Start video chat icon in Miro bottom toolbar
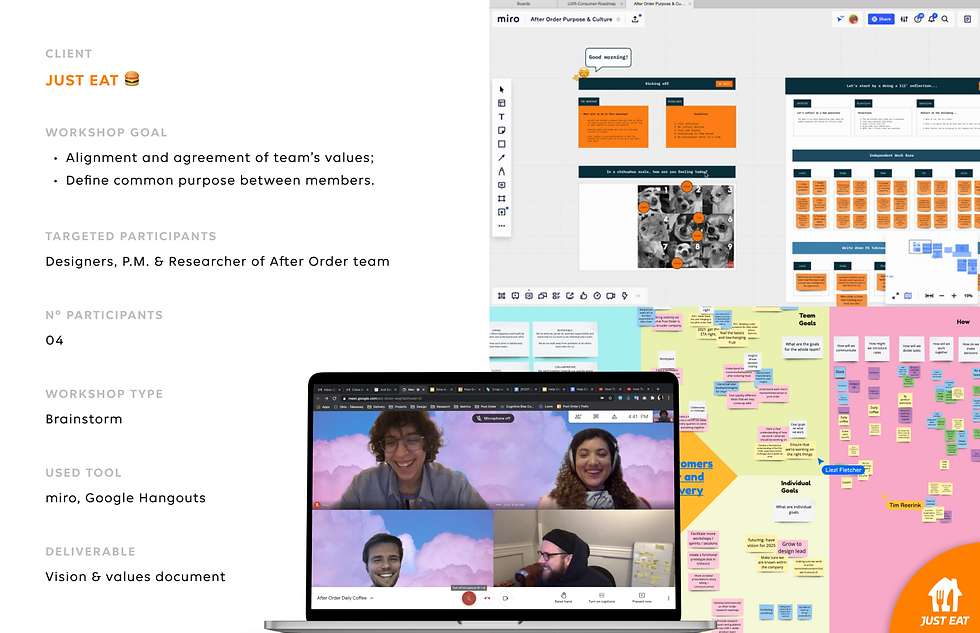Viewport: 980px width, 633px height. coord(611,296)
